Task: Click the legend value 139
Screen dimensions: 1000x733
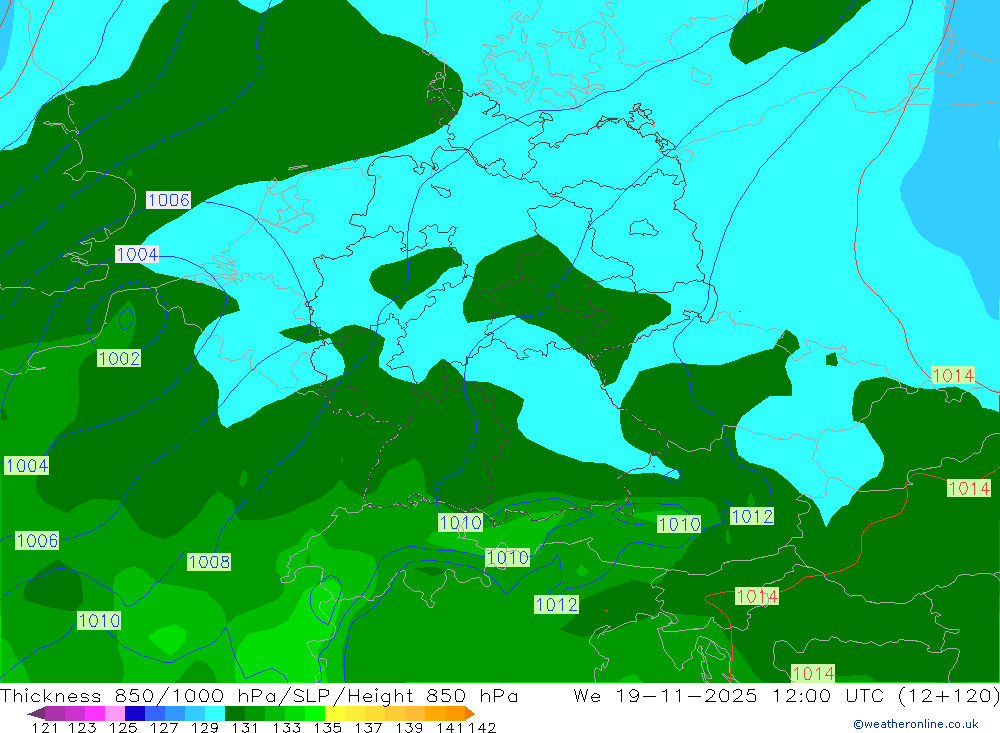Action: (409, 728)
